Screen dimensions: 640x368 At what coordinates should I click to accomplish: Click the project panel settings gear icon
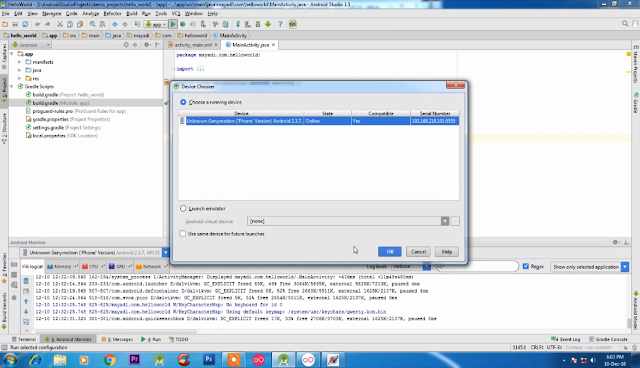[x=147, y=45]
